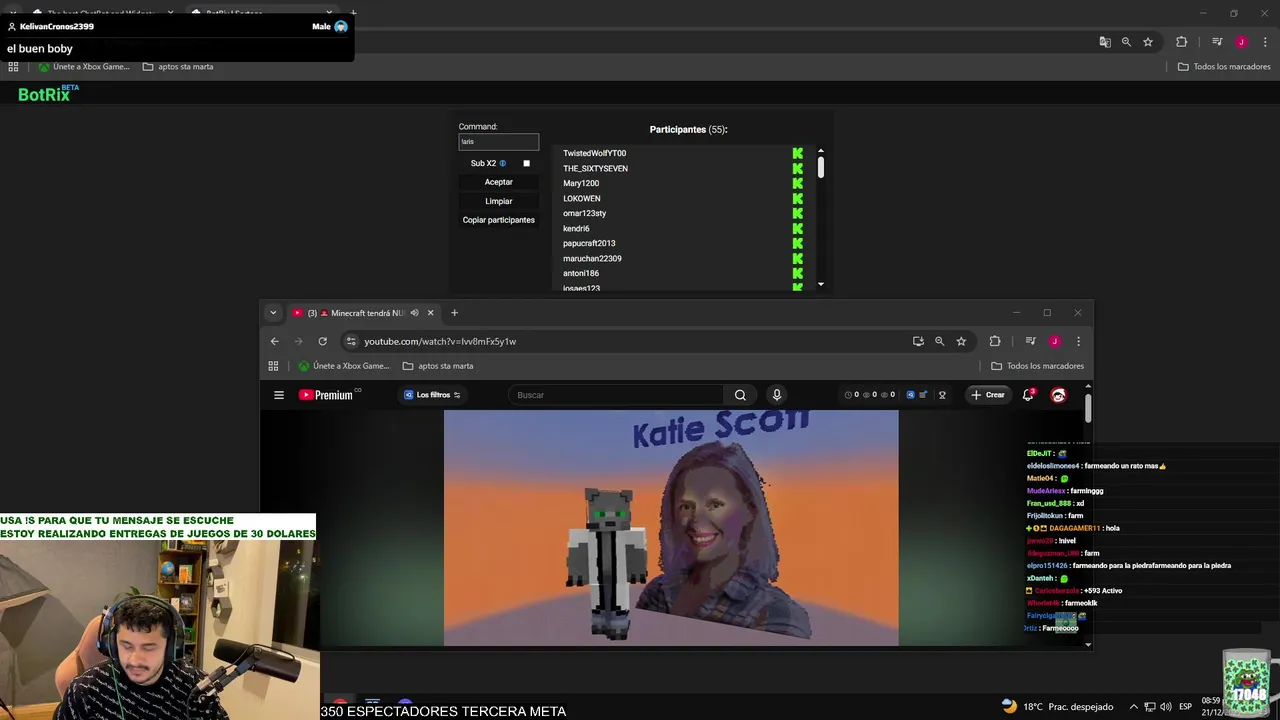
Task: Click the youtube.com address bar URL
Action: click(440, 341)
